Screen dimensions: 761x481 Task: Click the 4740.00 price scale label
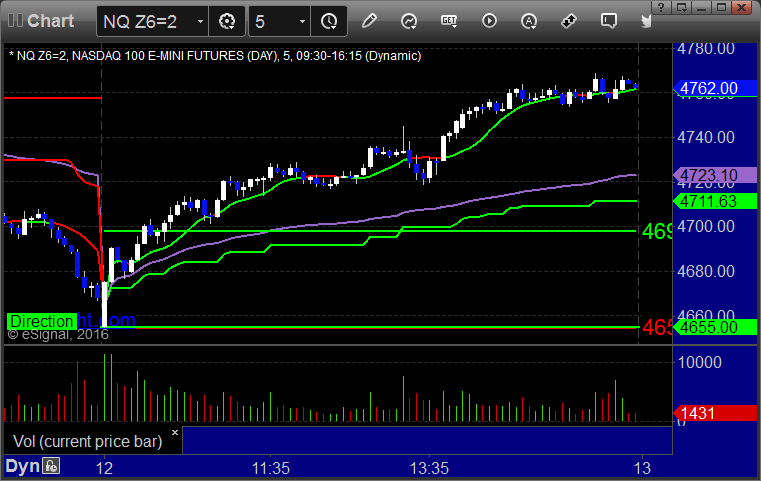click(706, 137)
